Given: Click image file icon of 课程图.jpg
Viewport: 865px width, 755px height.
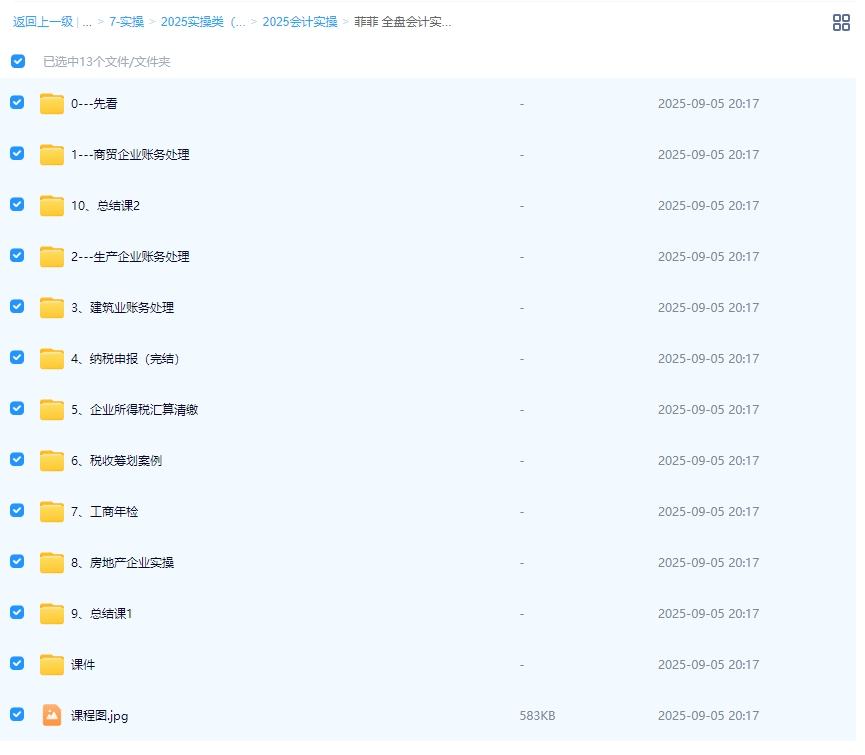Looking at the screenshot, I should pyautogui.click(x=52, y=715).
